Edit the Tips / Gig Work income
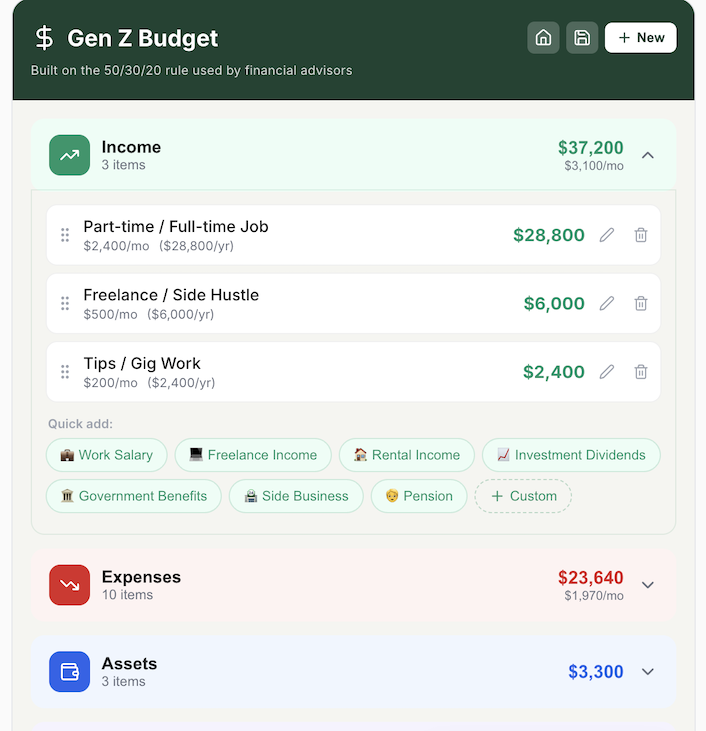The image size is (706, 731). coord(607,372)
